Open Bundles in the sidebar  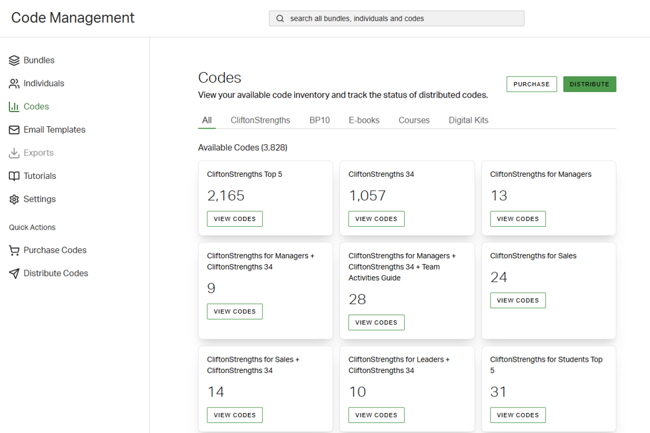tap(39, 60)
